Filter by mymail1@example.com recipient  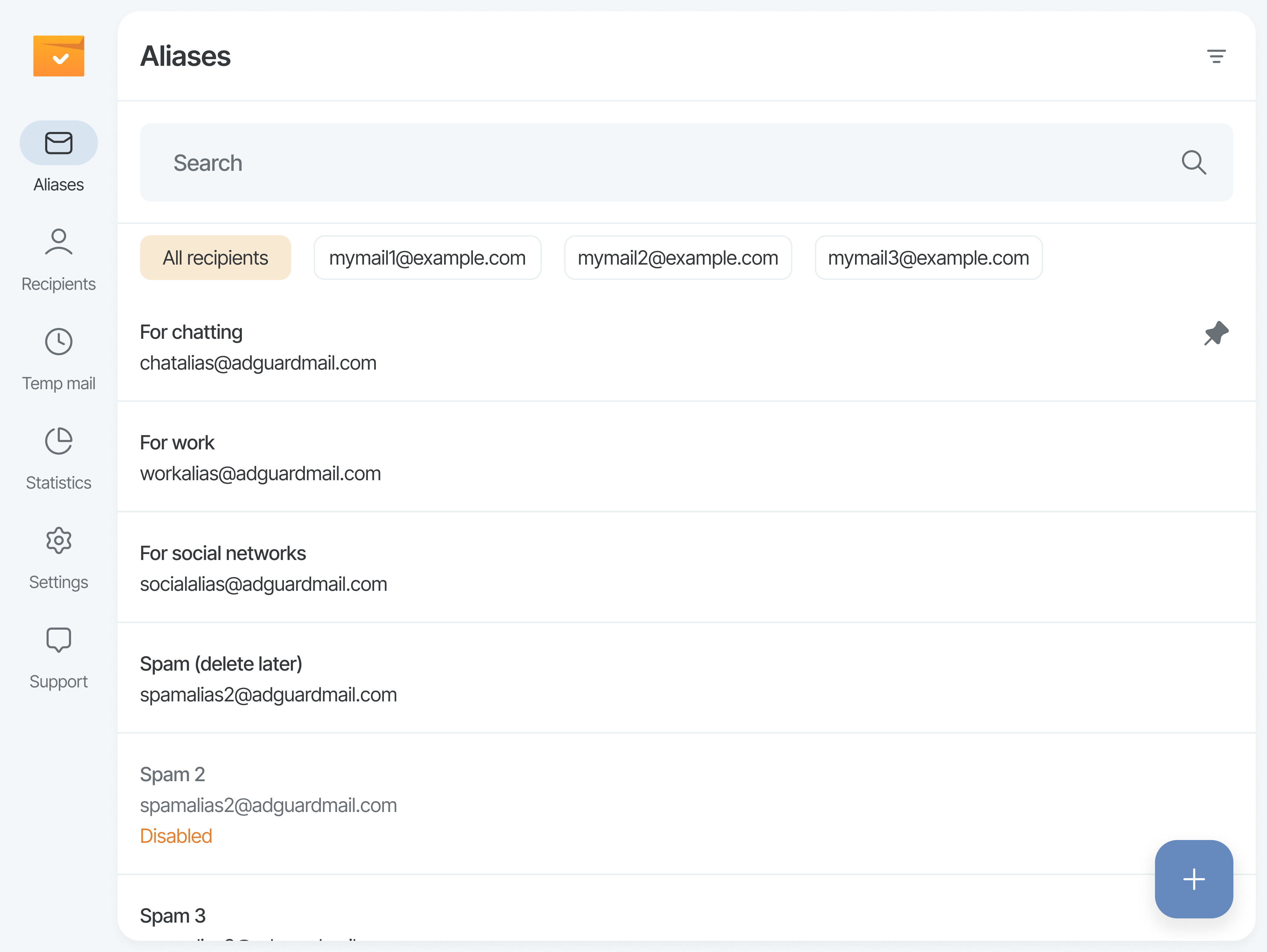tap(427, 258)
